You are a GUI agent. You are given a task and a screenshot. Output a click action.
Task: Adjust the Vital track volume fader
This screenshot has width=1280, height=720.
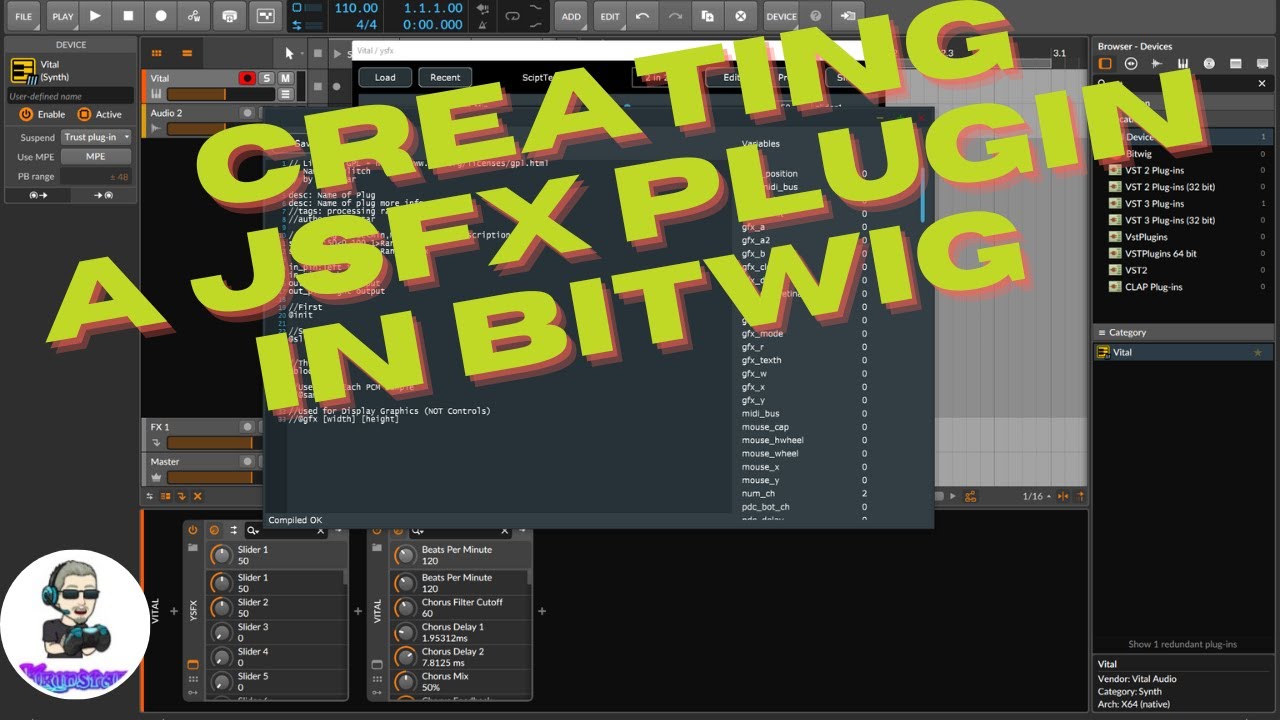221,94
